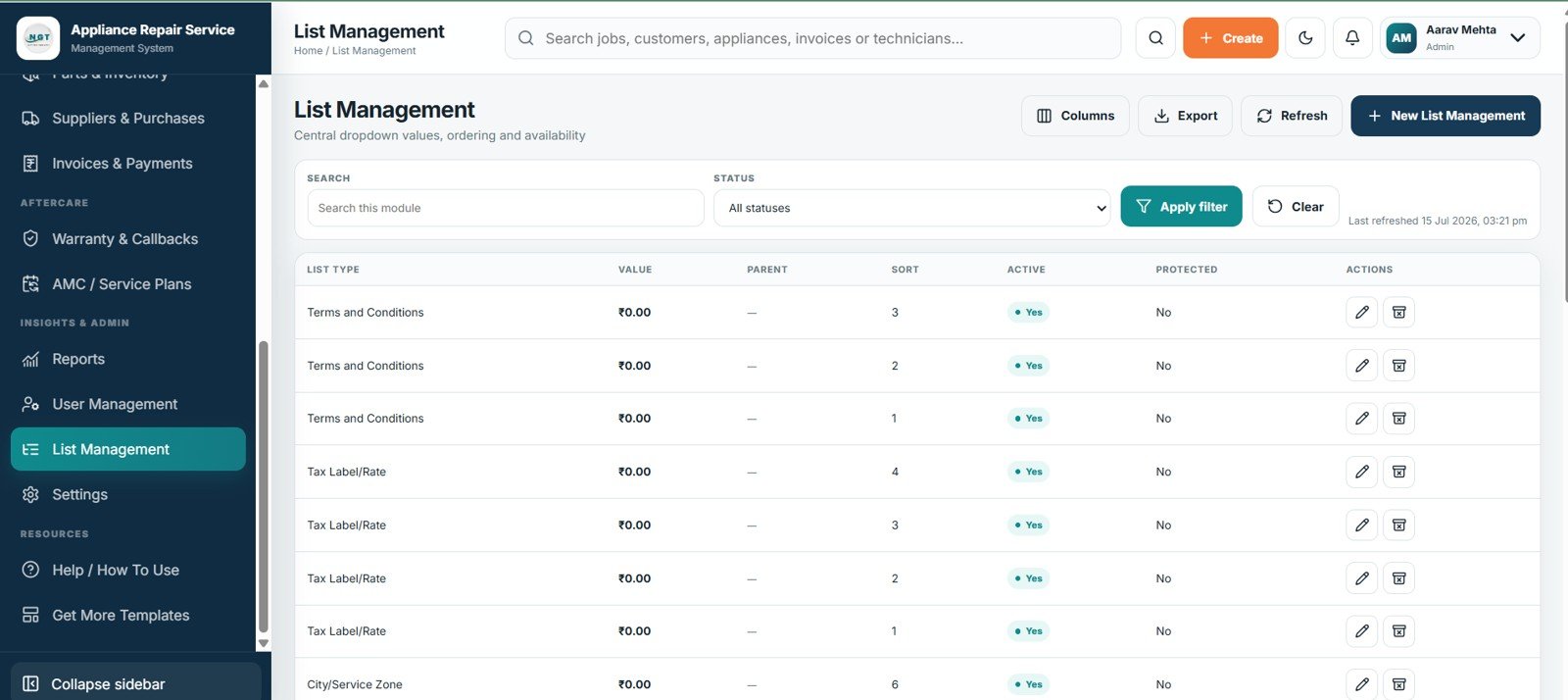Archive the City/Service Zone row
This screenshot has height=700, width=1568.
tap(1398, 684)
